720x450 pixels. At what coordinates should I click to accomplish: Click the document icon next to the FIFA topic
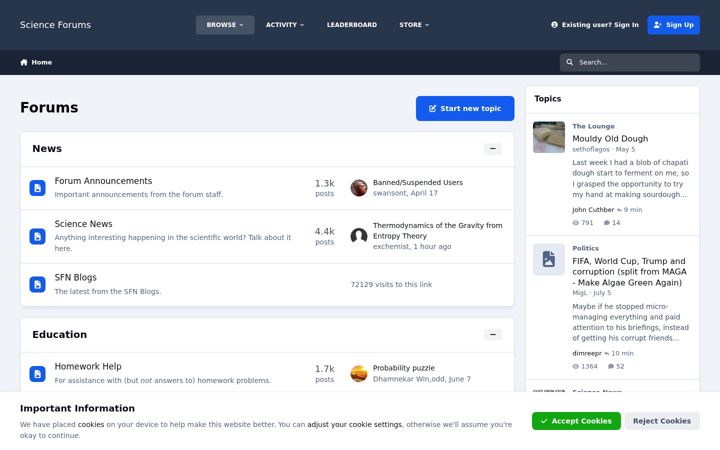pyautogui.click(x=549, y=259)
